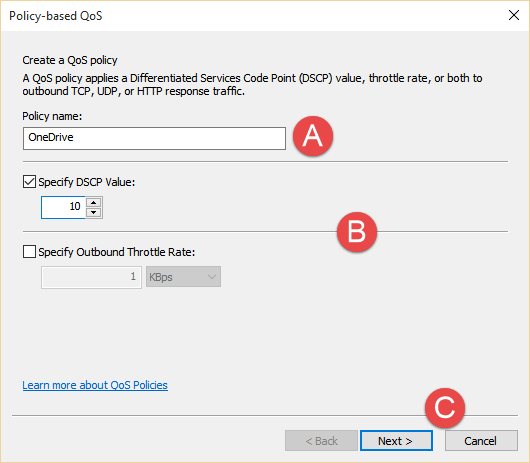Image resolution: width=530 pixels, height=463 pixels.
Task: Enable Specify Outbound Throttle Rate checkbox
Action: pyautogui.click(x=29, y=252)
